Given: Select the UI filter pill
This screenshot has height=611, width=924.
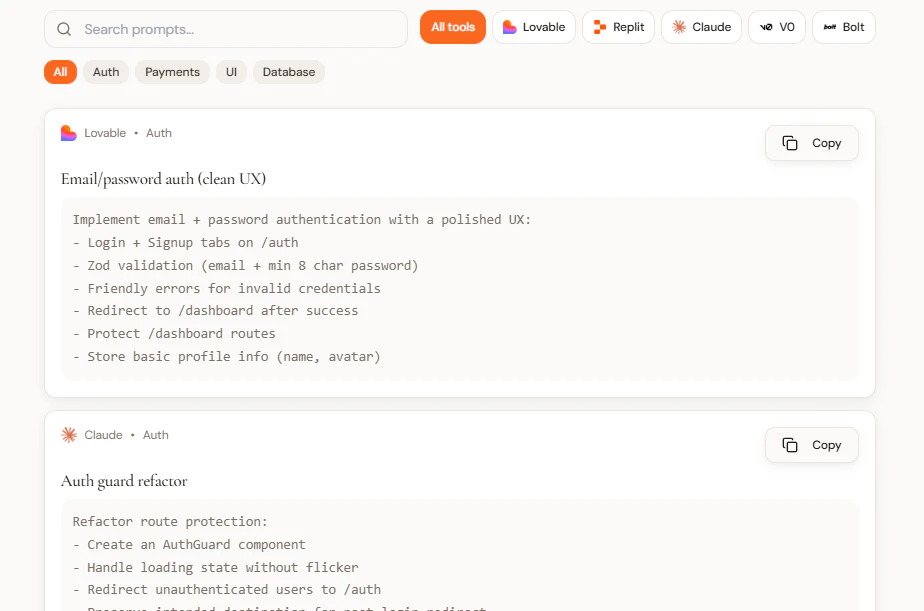Looking at the screenshot, I should (x=231, y=71).
